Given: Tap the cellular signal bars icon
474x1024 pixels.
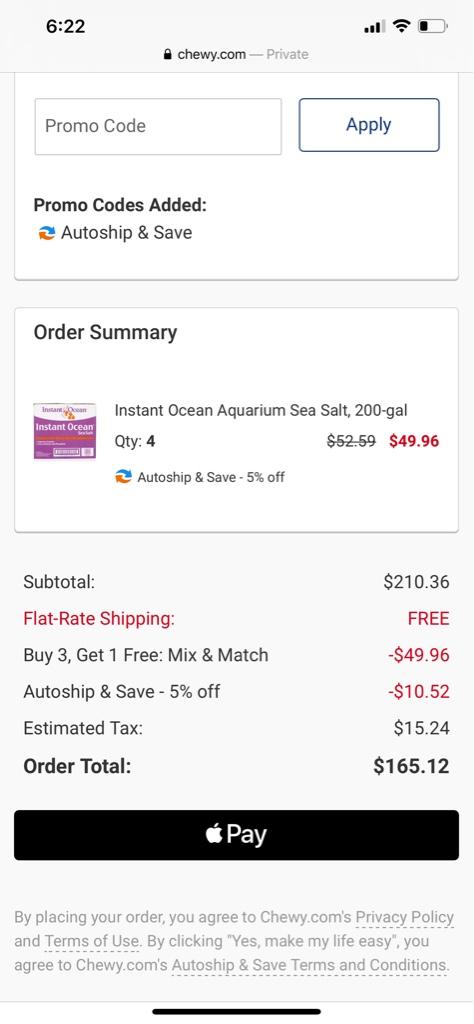Looking at the screenshot, I should point(374,27).
